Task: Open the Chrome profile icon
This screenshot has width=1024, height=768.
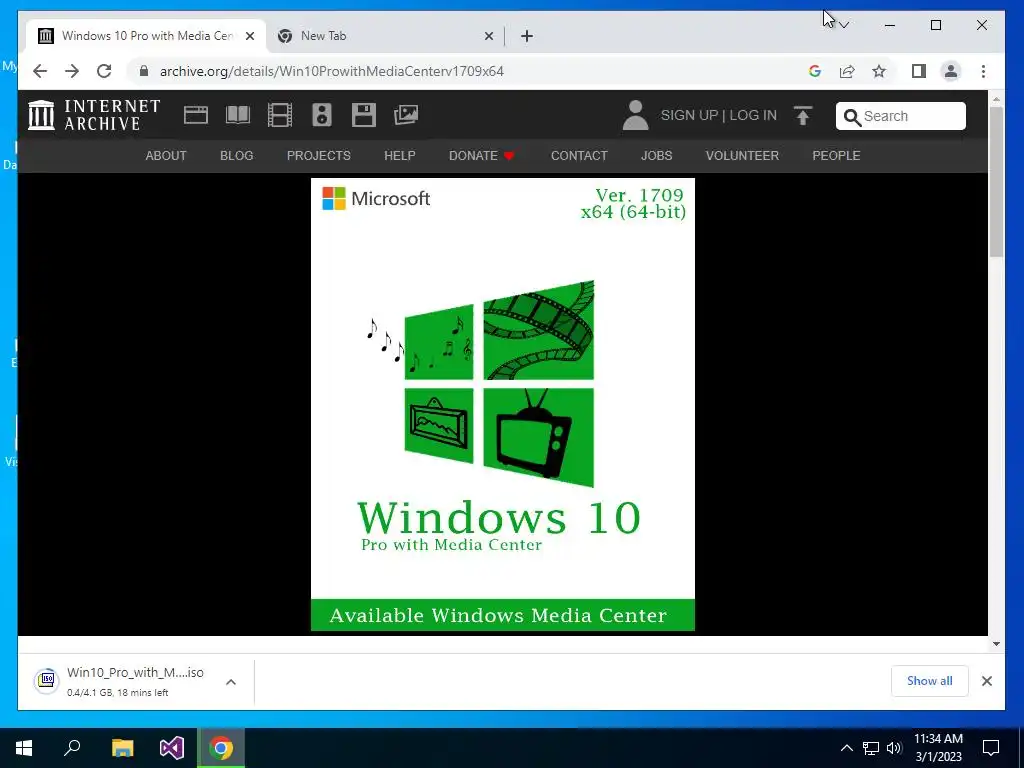Action: coord(951,71)
